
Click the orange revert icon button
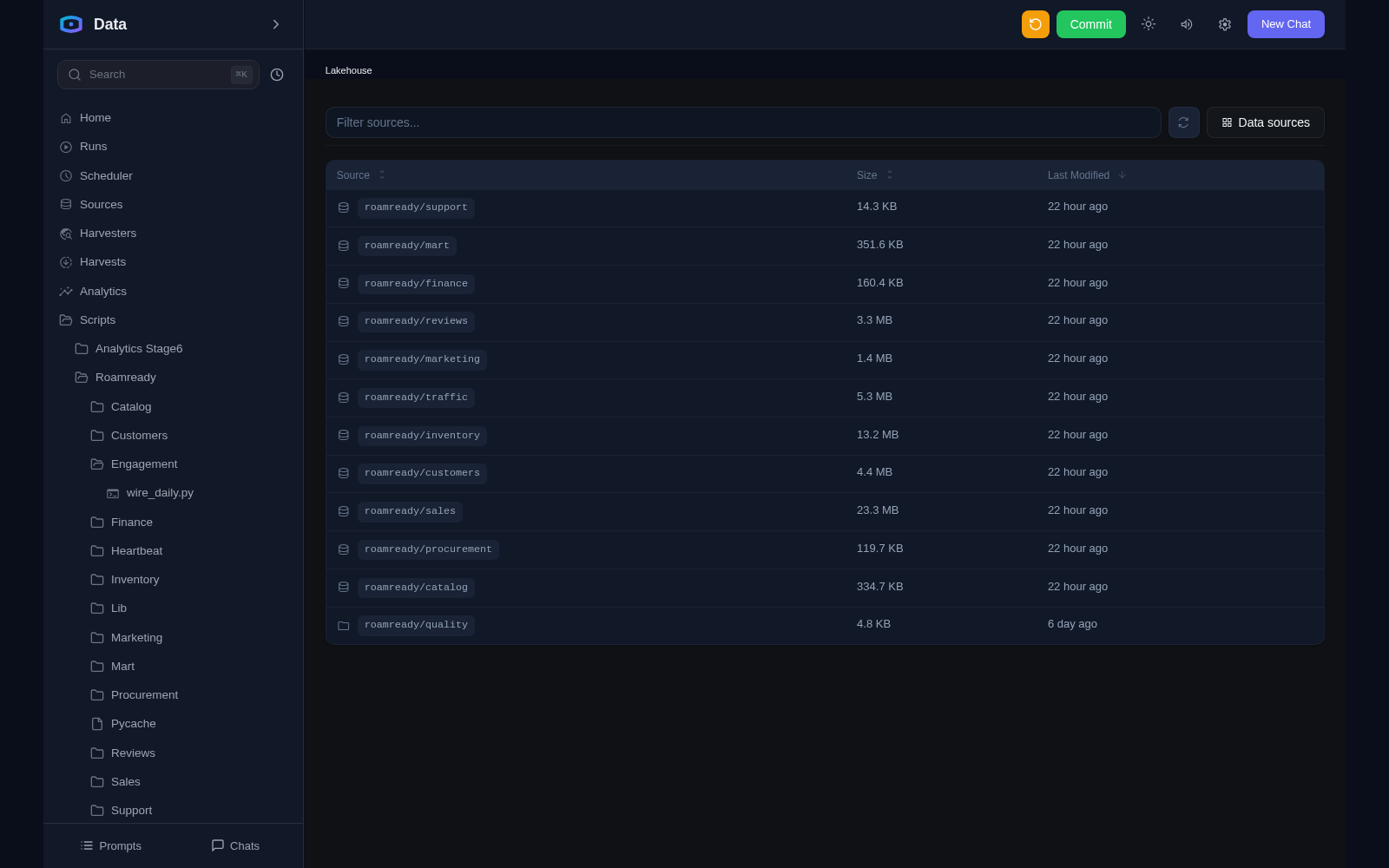(1035, 24)
